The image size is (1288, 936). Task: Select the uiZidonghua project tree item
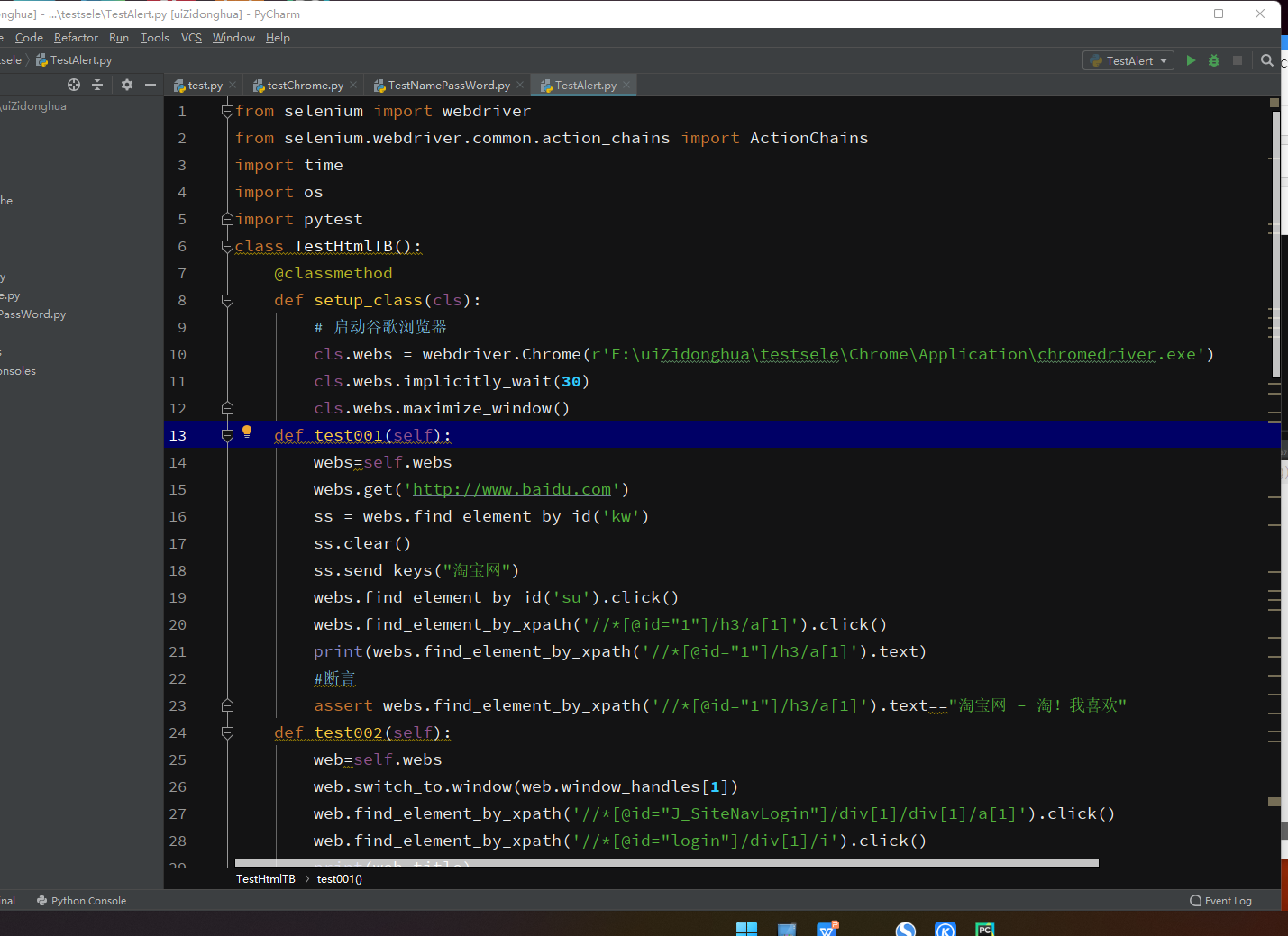pos(33,106)
